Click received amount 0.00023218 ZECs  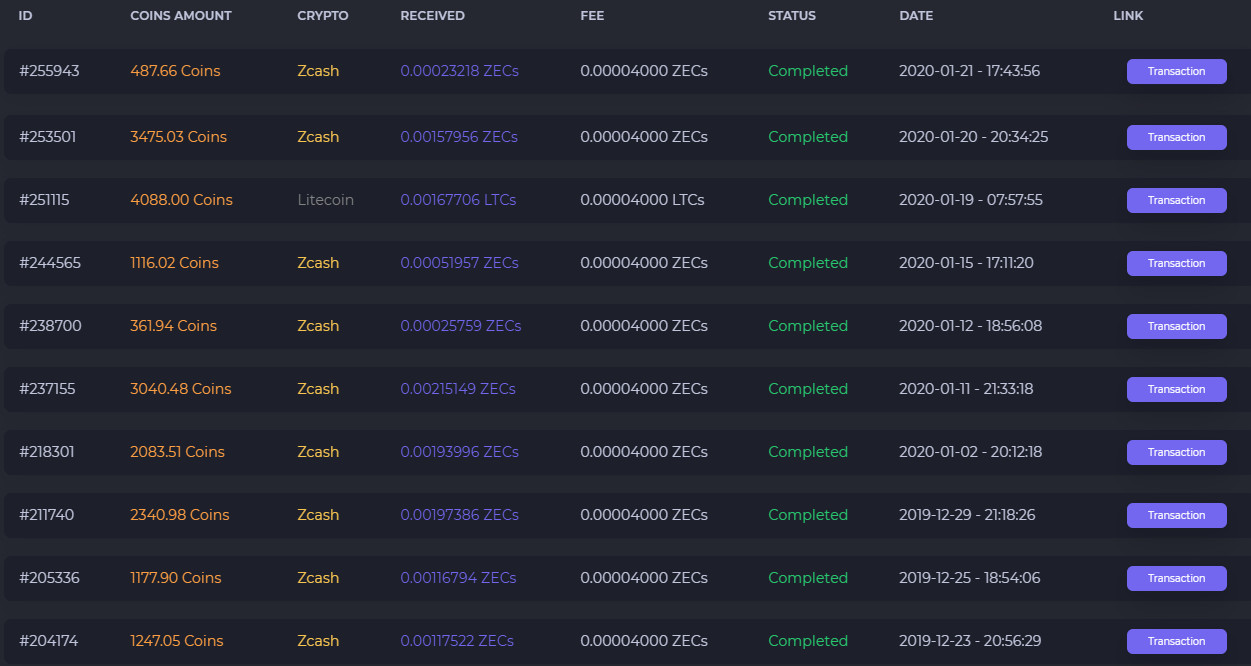tap(459, 71)
